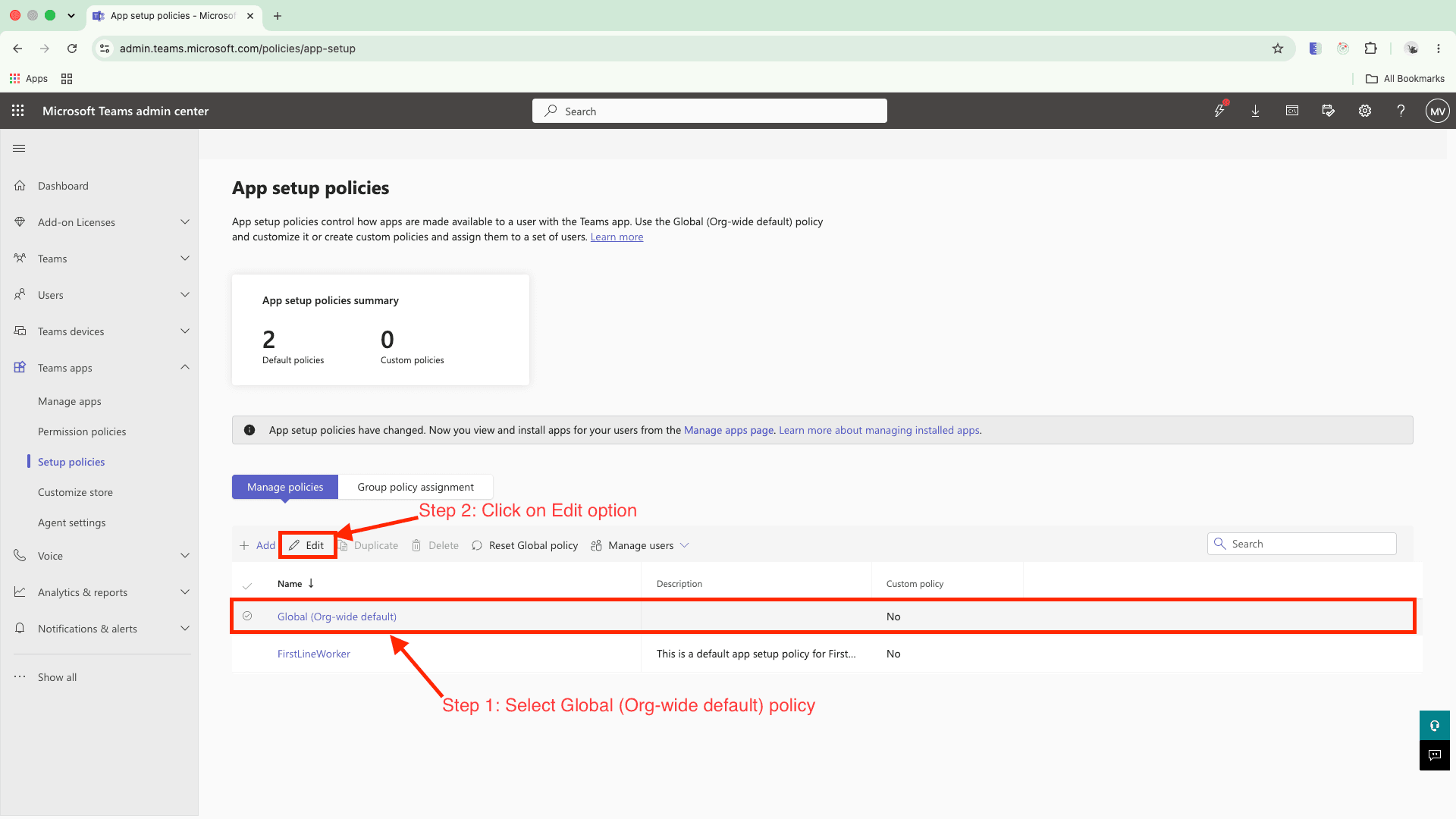Click the browser address bar URL
The width and height of the screenshot is (1456, 819).
tap(237, 49)
